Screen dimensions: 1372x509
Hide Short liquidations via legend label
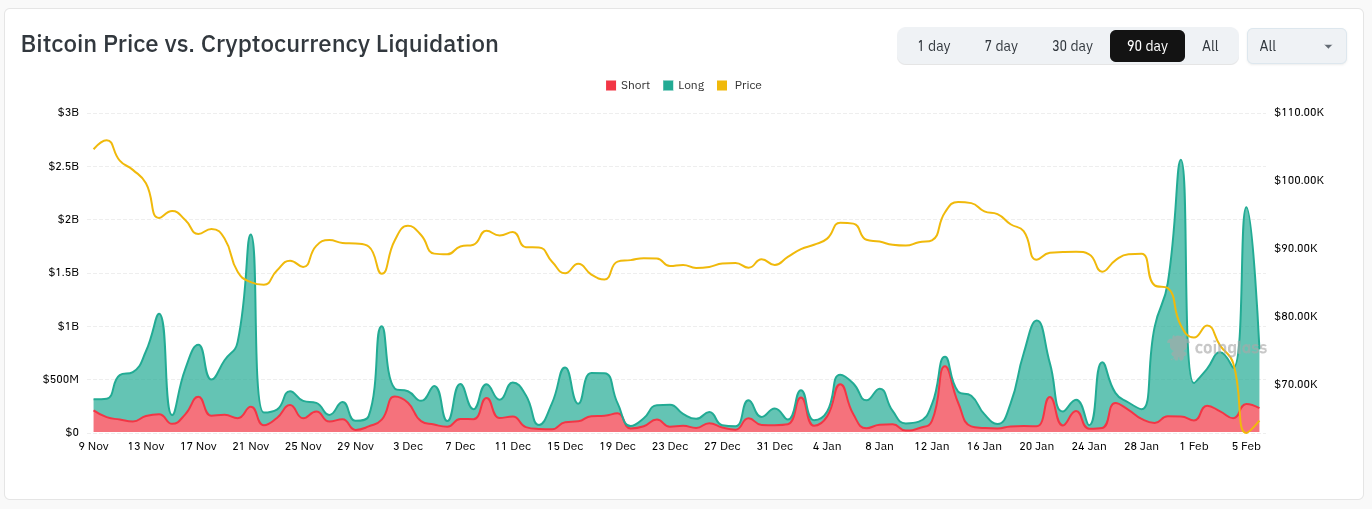[635, 86]
